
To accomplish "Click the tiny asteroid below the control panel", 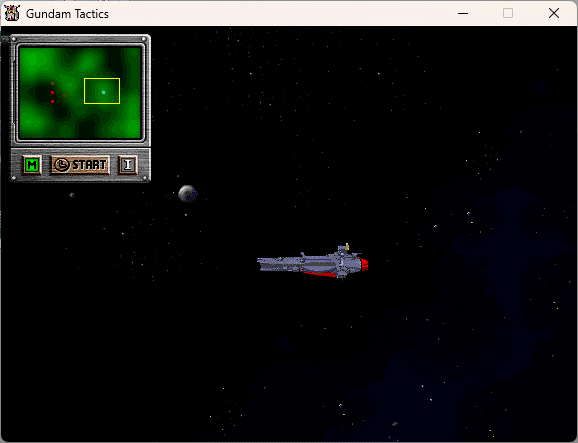I will point(72,195).
